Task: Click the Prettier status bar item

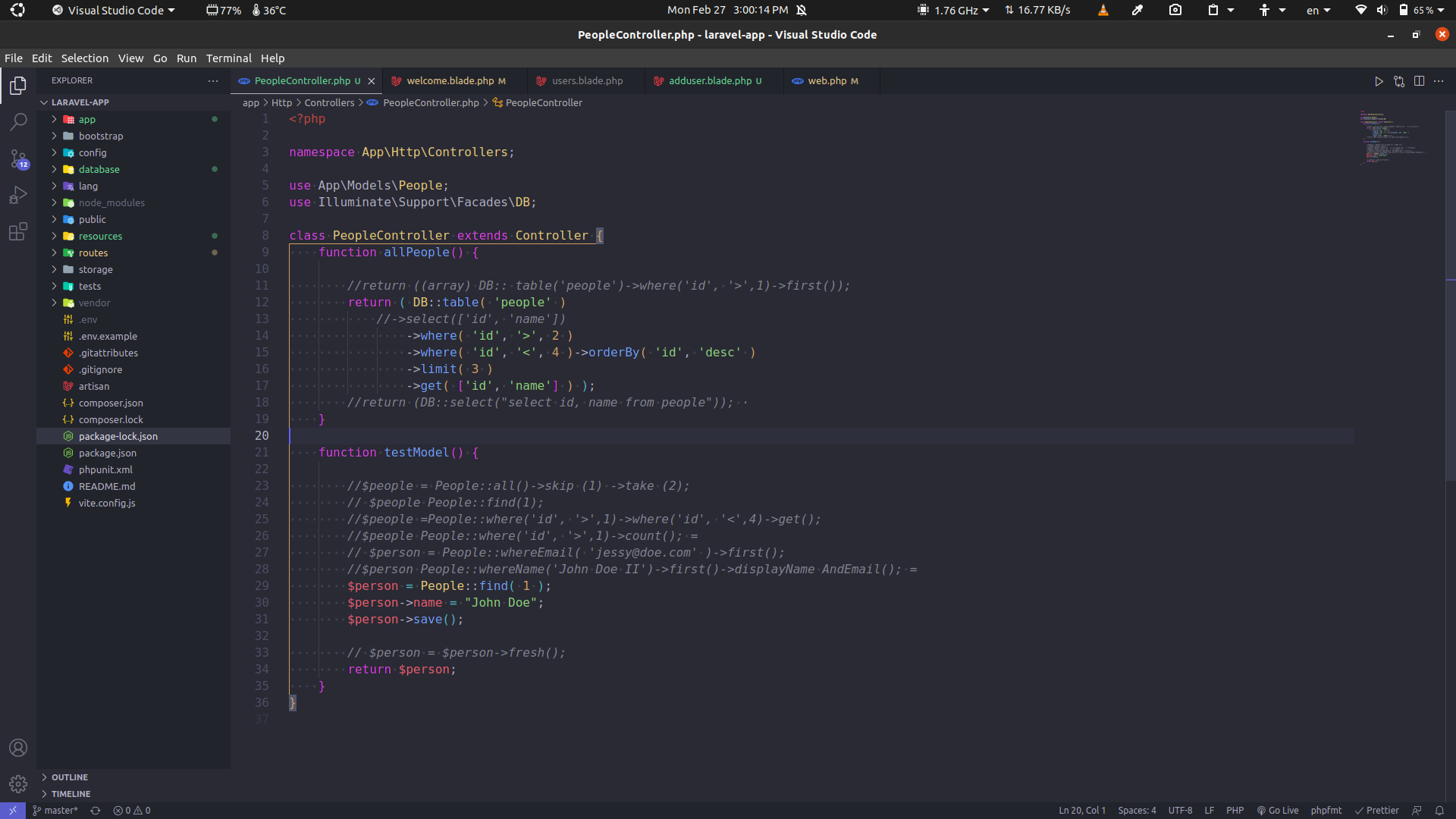Action: 1376,810
